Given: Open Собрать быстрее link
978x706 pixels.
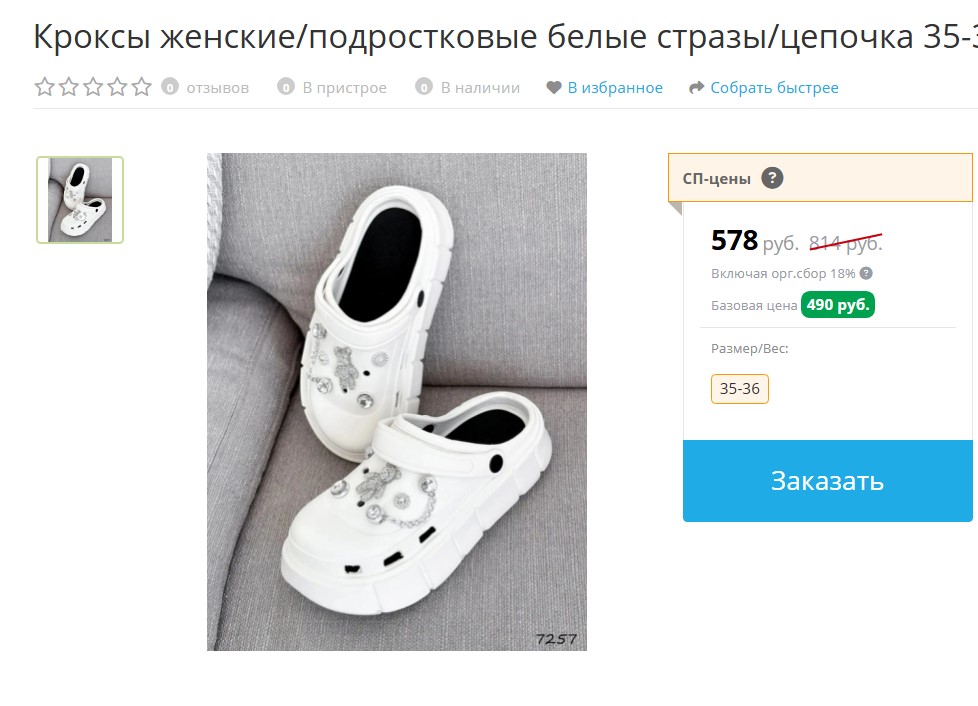Looking at the screenshot, I should point(774,88).
